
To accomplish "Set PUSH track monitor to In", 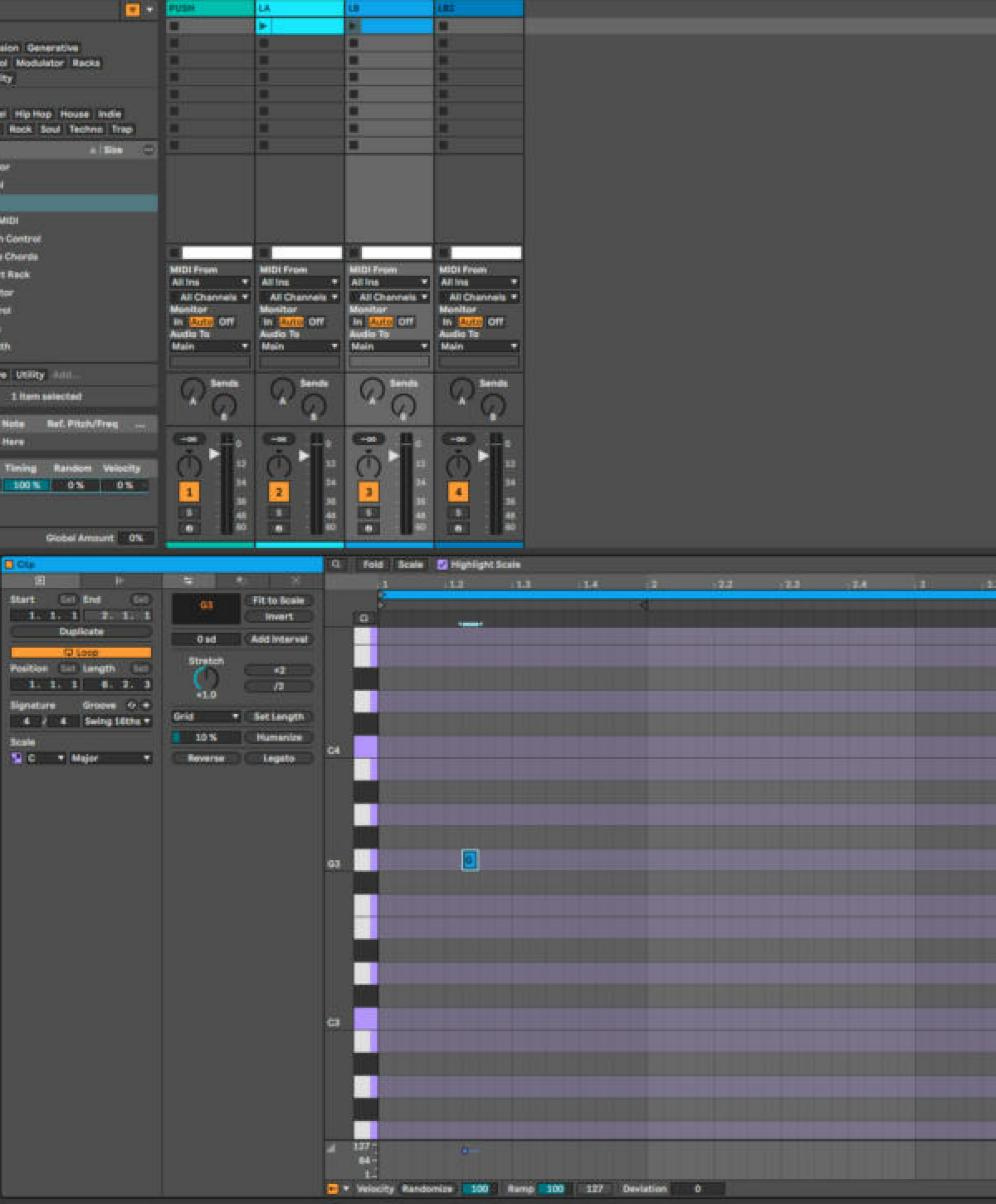I will click(x=178, y=322).
